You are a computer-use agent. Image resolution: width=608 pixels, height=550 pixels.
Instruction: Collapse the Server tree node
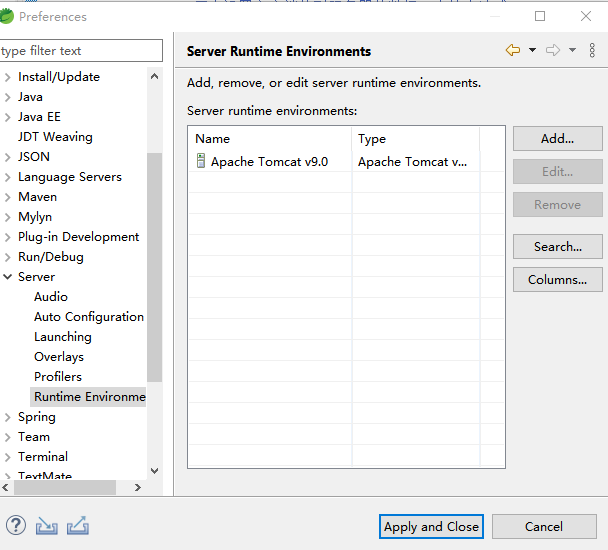pos(7,277)
